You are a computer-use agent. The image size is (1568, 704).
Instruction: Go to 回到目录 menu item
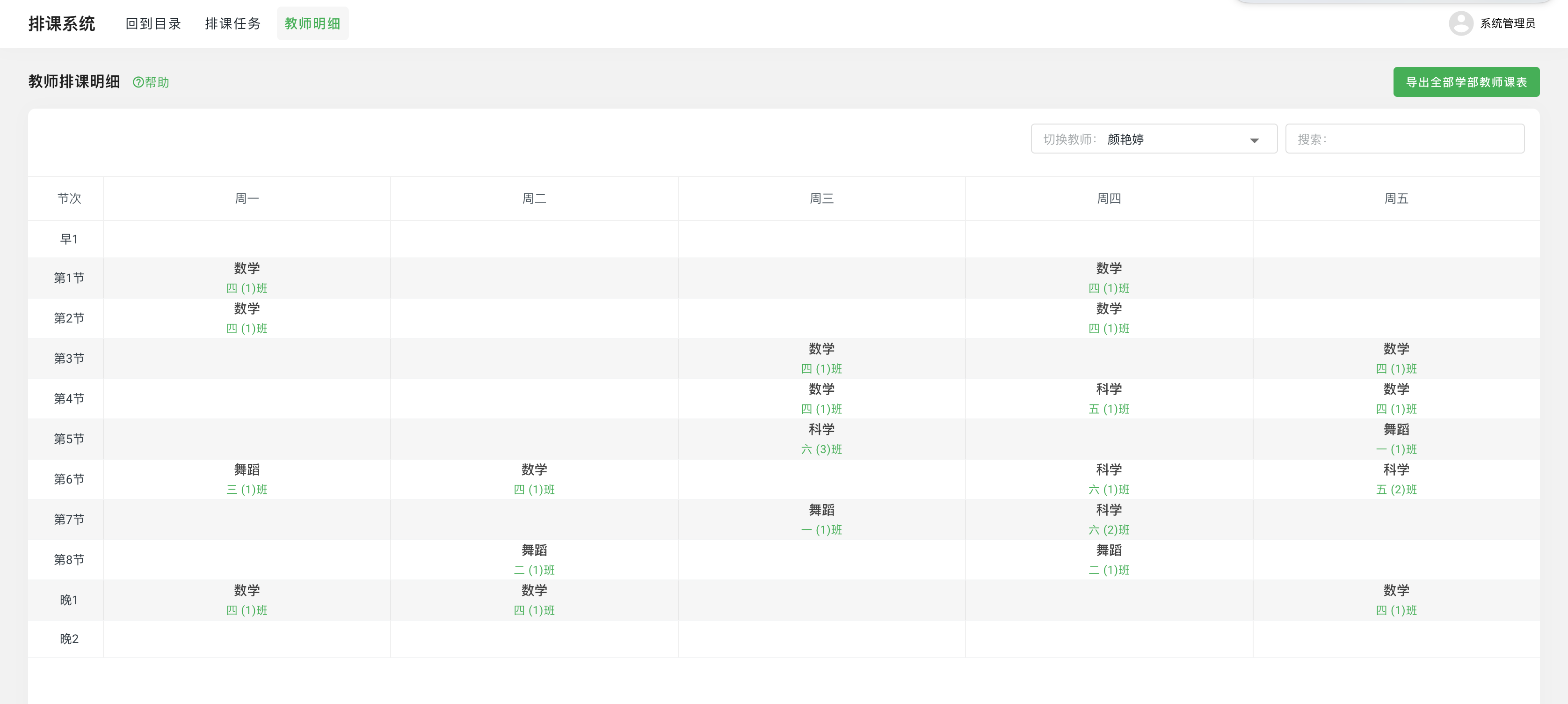click(153, 24)
